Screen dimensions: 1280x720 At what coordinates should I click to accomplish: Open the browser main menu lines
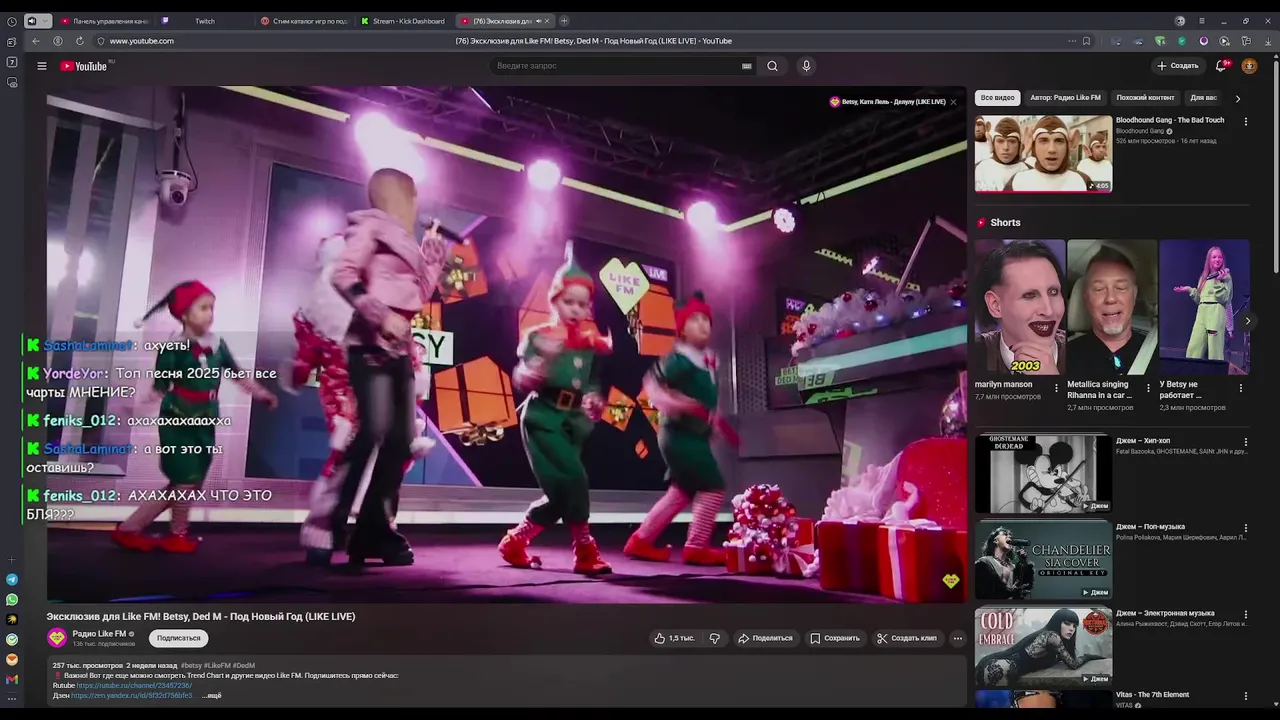pyautogui.click(x=1201, y=21)
